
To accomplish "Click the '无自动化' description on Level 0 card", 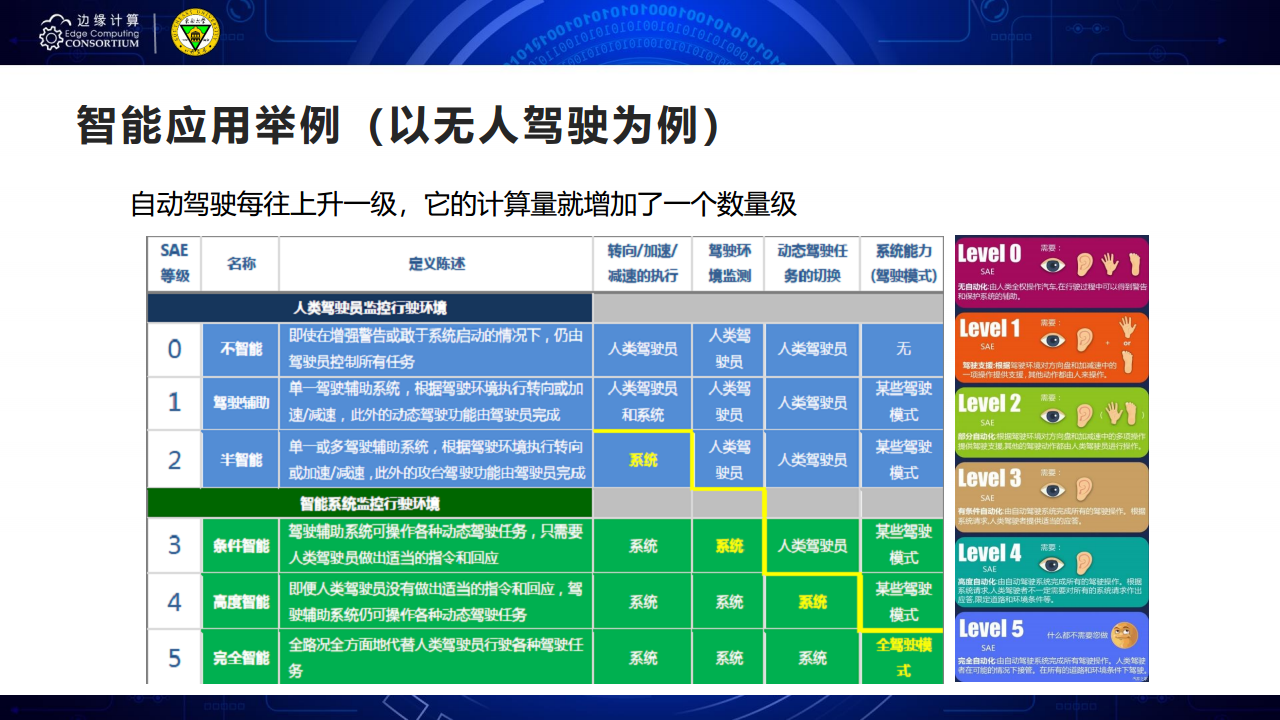I will point(1050,291).
